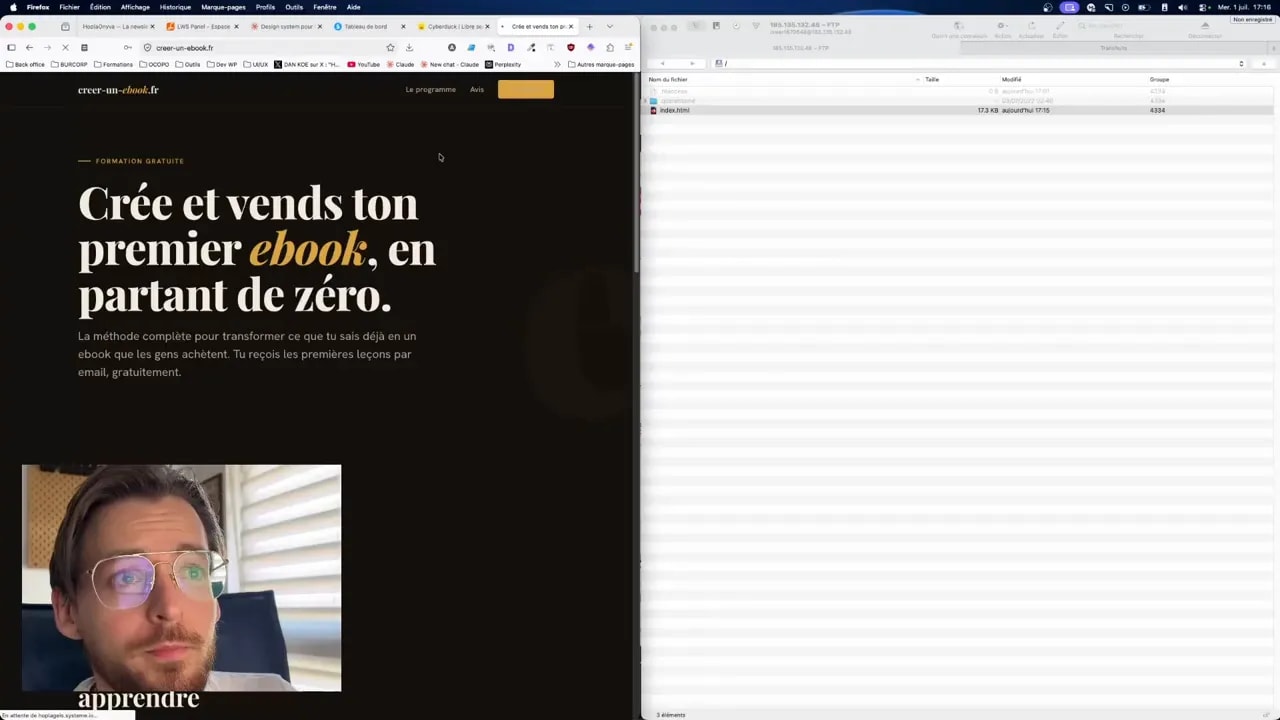Sort by Nom du fichier column

783,79
